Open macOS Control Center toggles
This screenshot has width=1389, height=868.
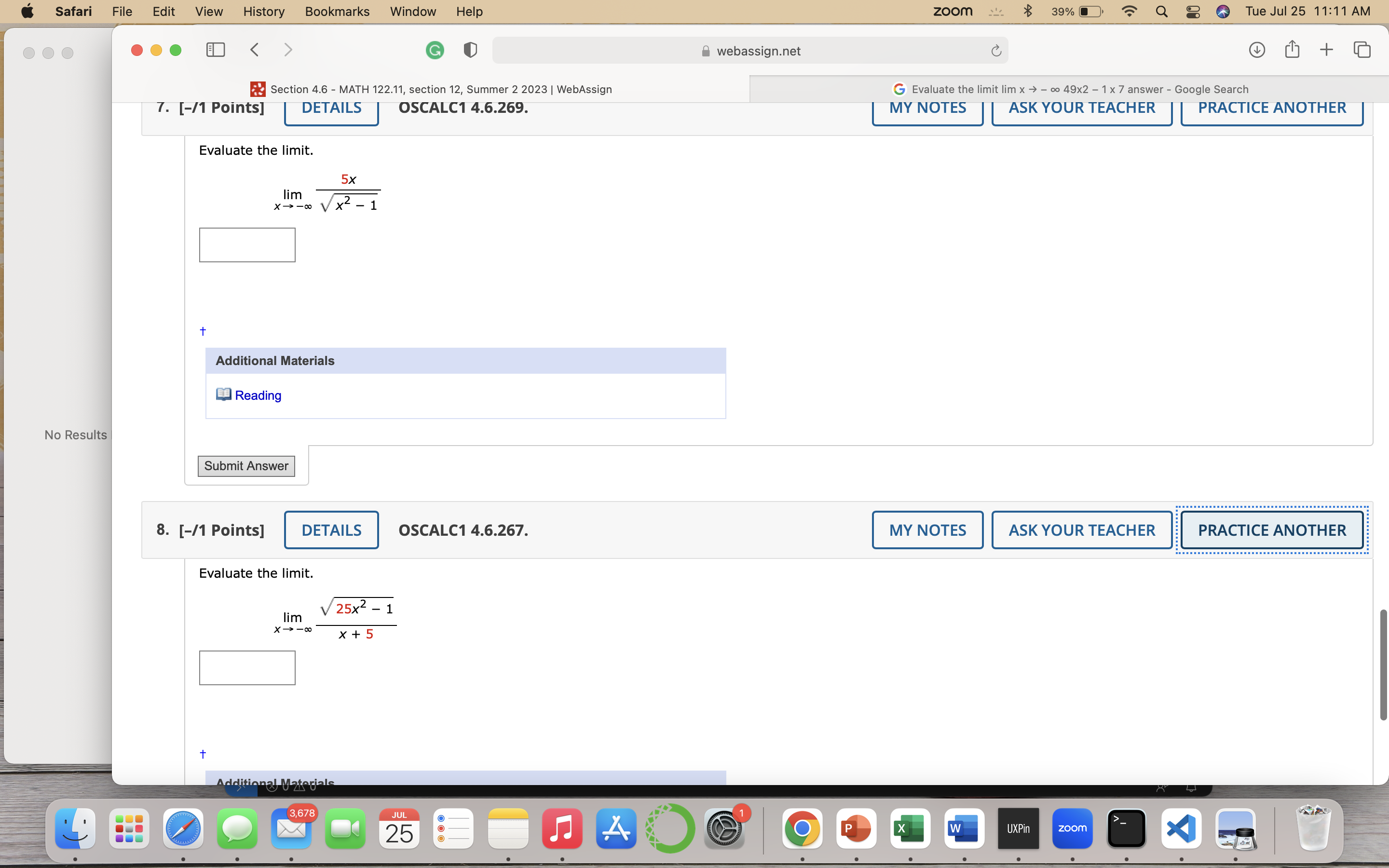[1193, 12]
